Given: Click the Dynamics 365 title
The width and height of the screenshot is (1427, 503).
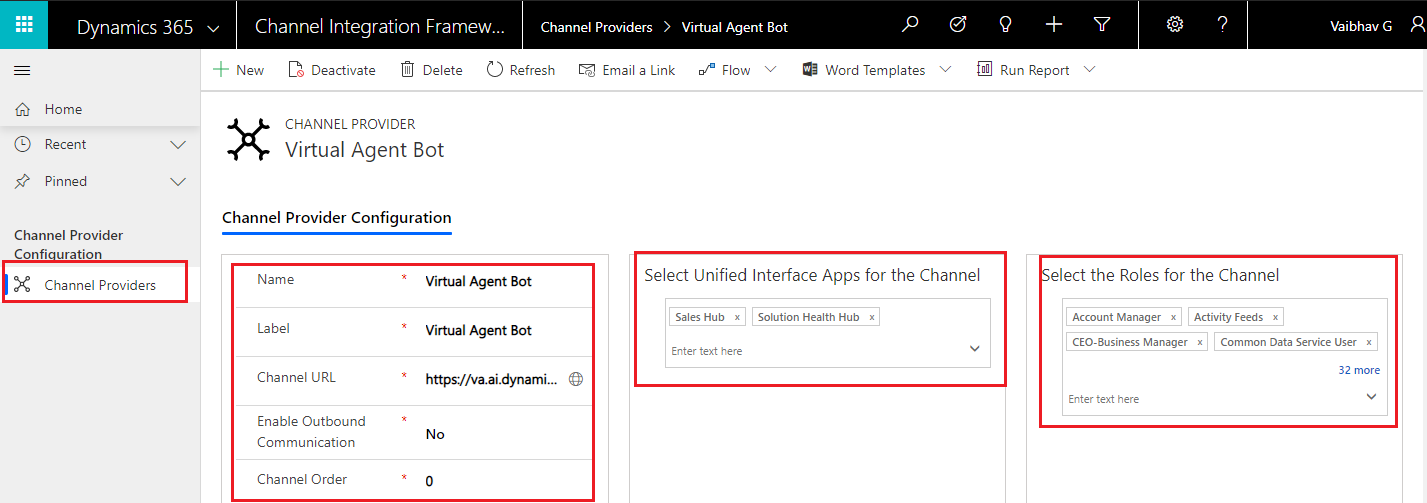Looking at the screenshot, I should 135,27.
